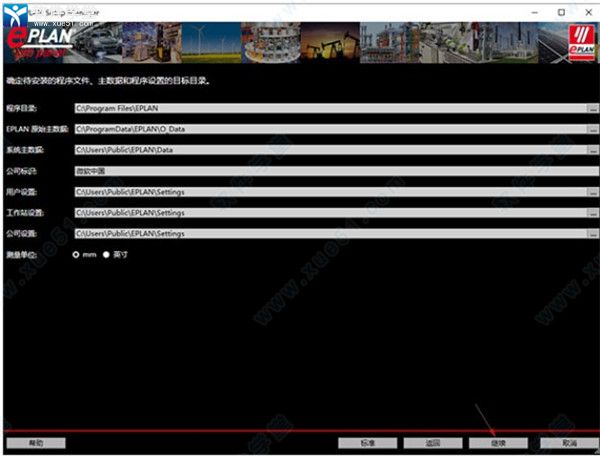Focus the 公司设置 settings path field
Screen dimensions: 600x456
331,234
